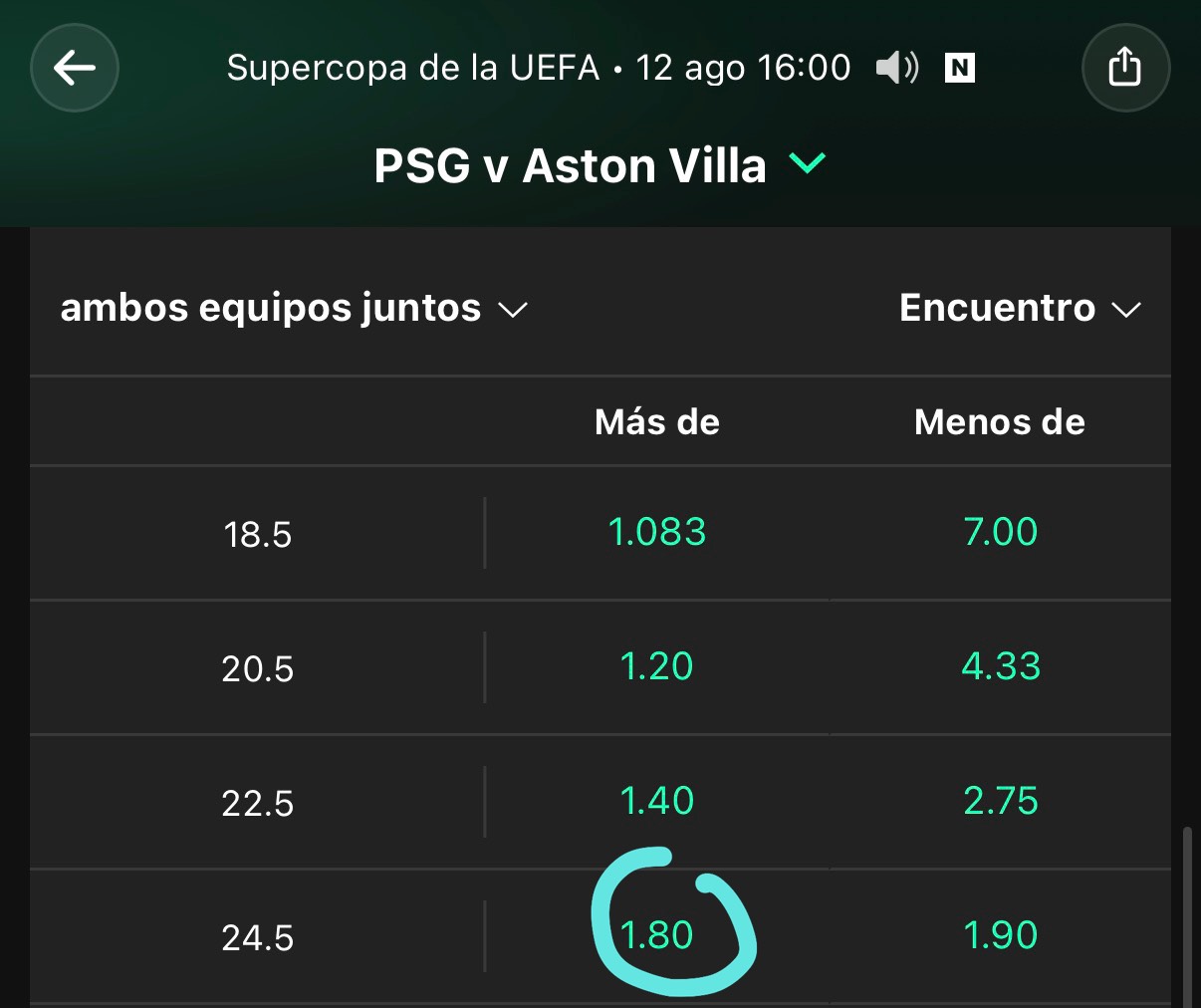The width and height of the screenshot is (1201, 1008).
Task: Tap the Más de column header
Action: click(657, 422)
